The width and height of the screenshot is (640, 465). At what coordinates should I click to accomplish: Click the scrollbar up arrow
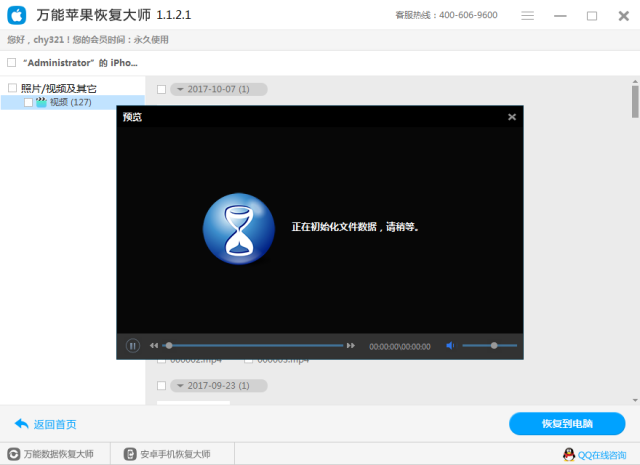pos(635,81)
